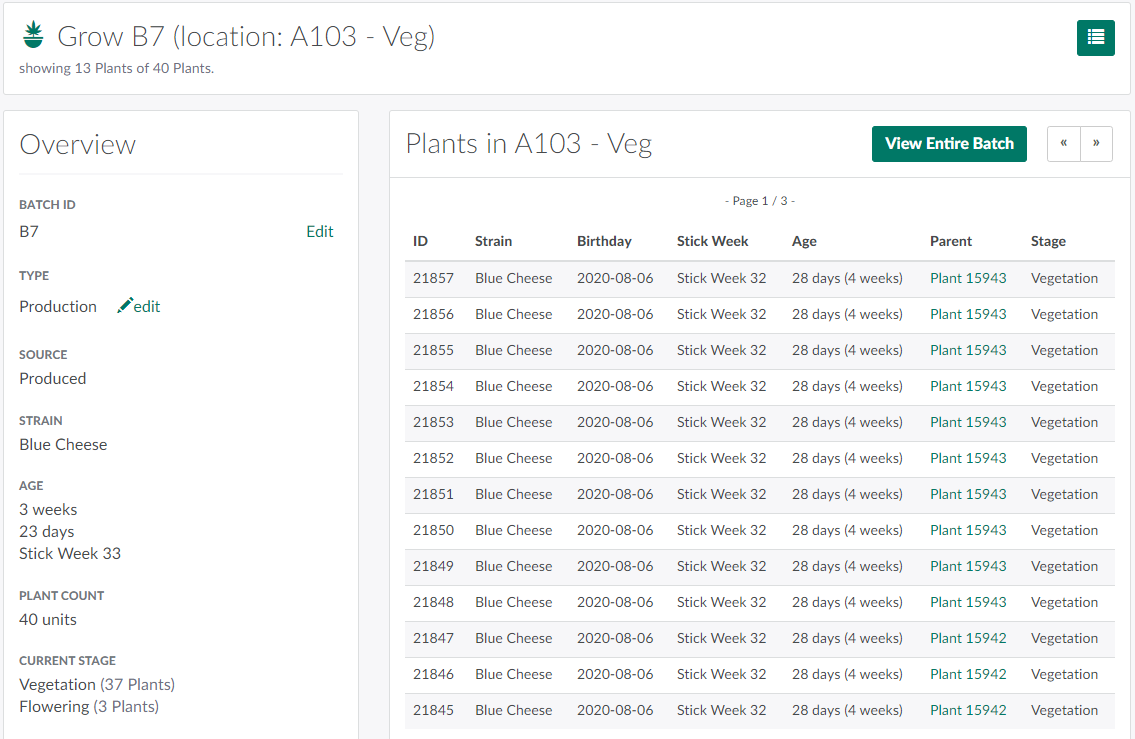This screenshot has height=739, width=1135.
Task: Click View Entire Batch button
Action: [x=948, y=144]
